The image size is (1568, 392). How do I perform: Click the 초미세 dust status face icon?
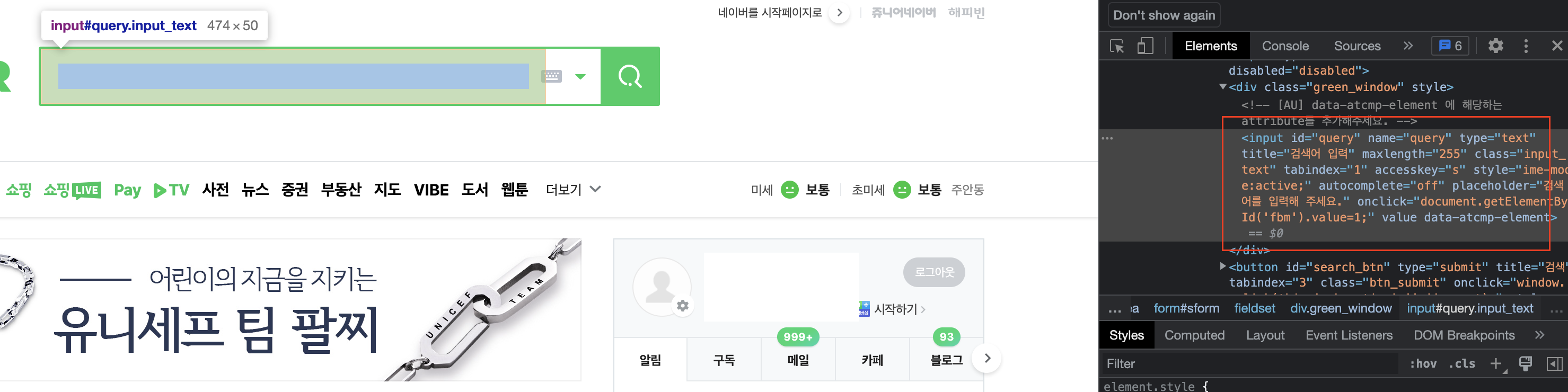point(902,190)
